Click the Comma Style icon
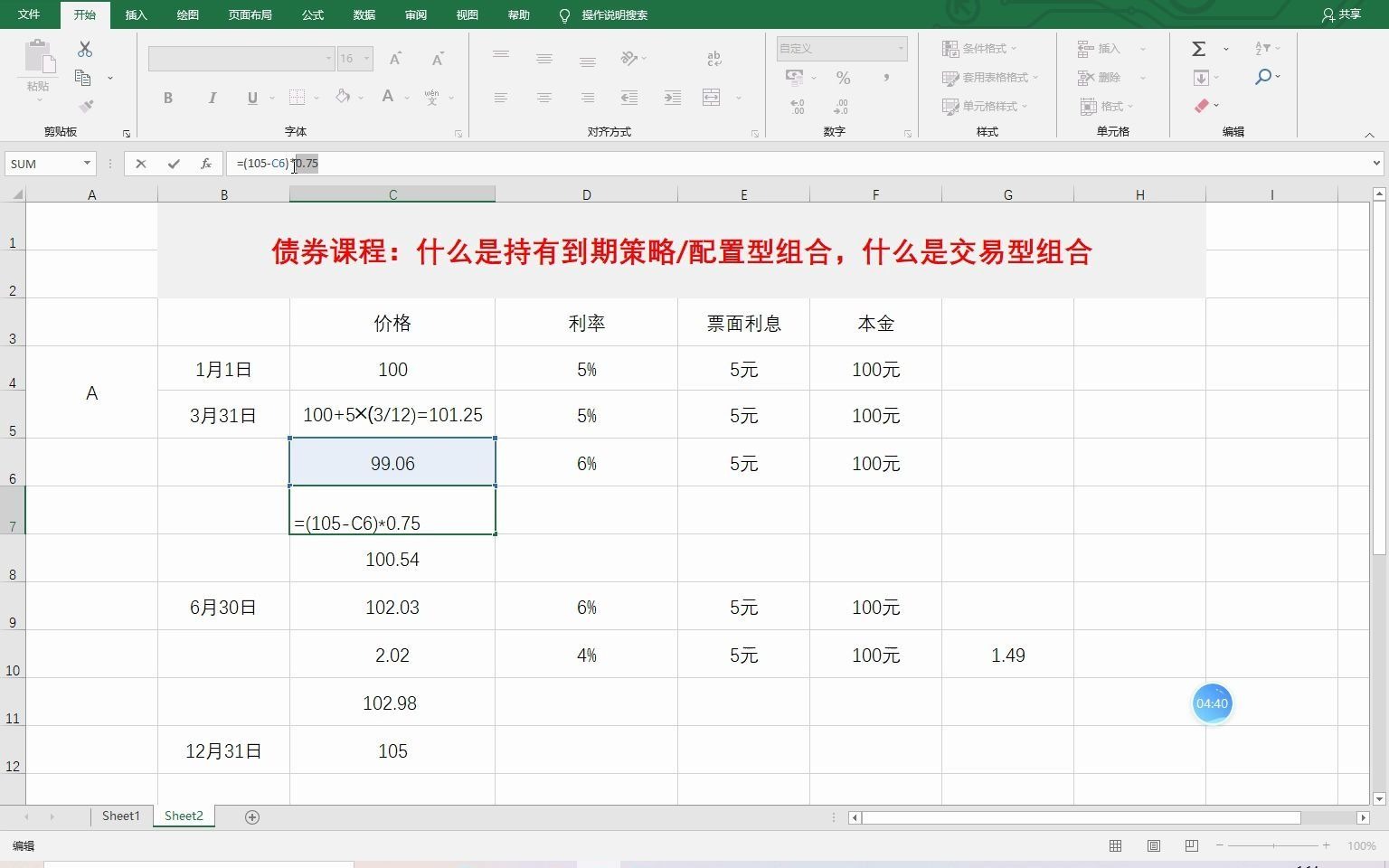This screenshot has width=1389, height=868. tap(886, 78)
